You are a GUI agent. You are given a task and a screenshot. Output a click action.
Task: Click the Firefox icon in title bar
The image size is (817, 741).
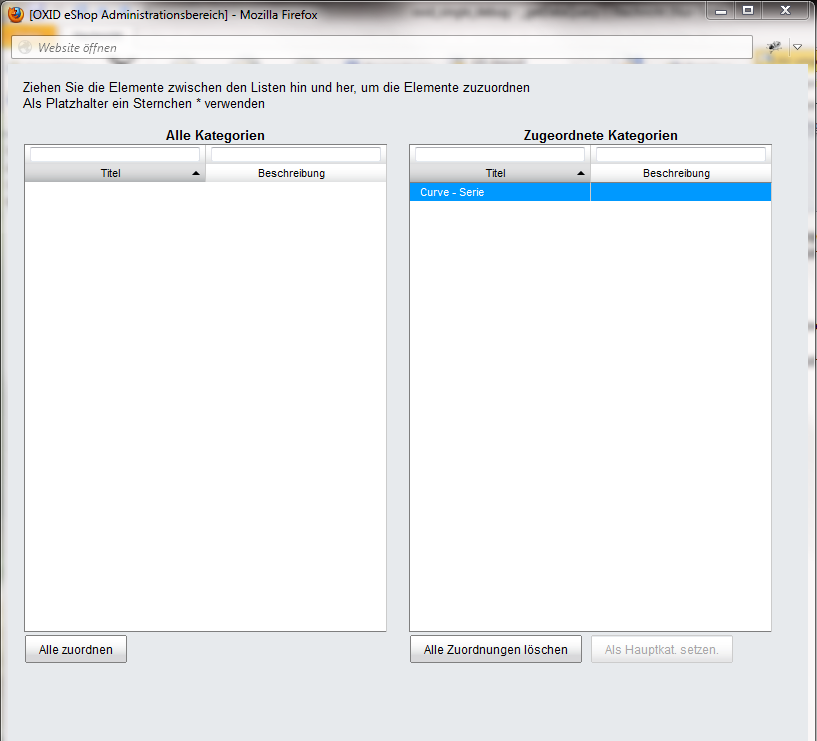click(15, 14)
